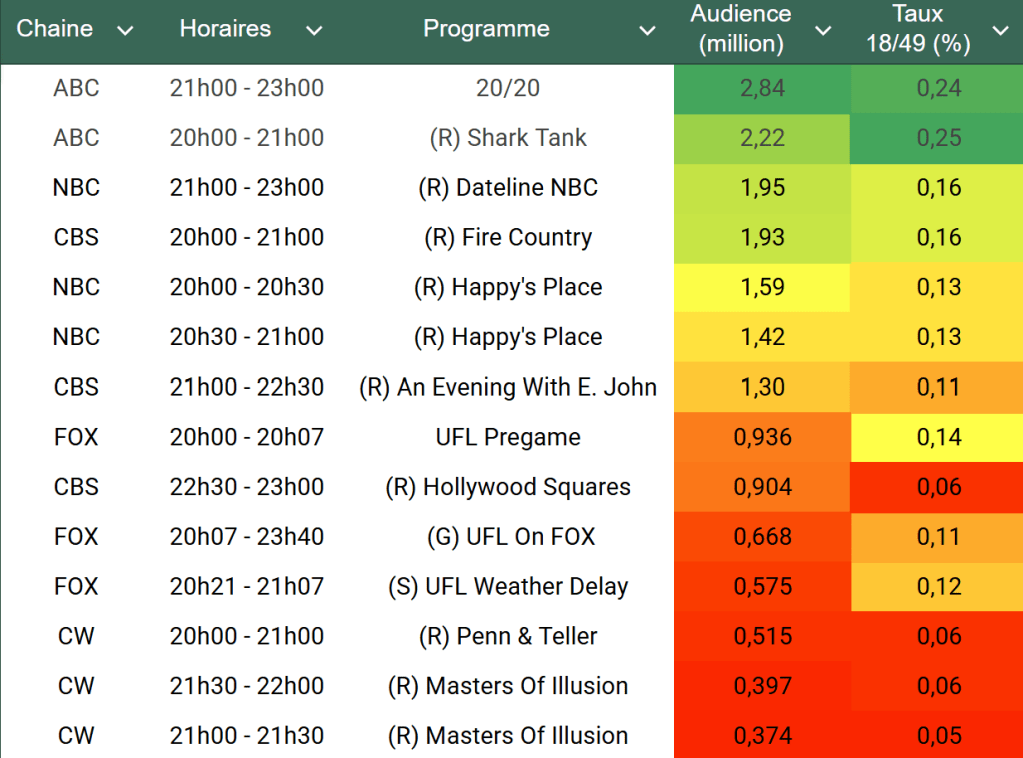The height and width of the screenshot is (758, 1023).
Task: Select the yellow 0,14 taux cell
Action: [938, 437]
